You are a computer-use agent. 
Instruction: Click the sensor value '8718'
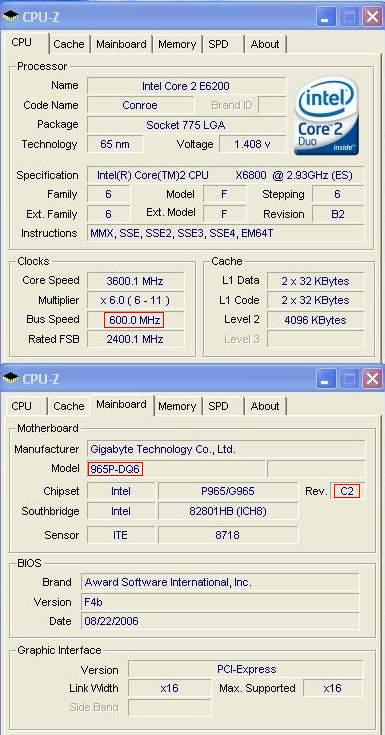[228, 535]
